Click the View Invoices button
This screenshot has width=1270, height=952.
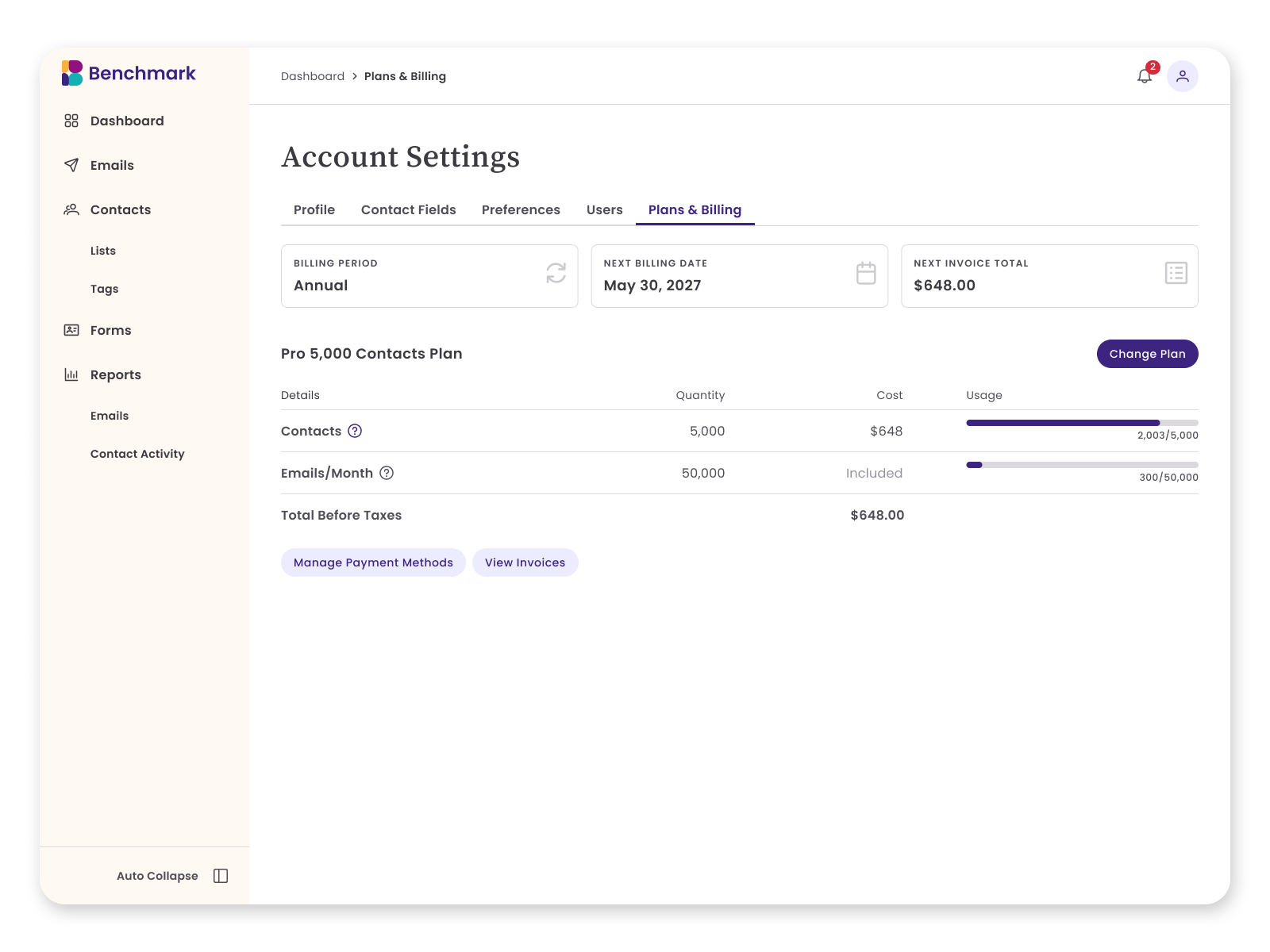click(525, 562)
